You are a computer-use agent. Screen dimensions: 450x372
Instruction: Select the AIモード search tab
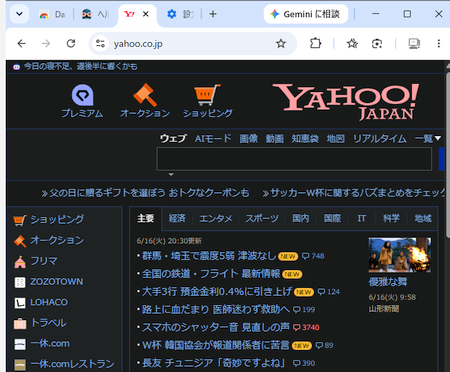213,138
